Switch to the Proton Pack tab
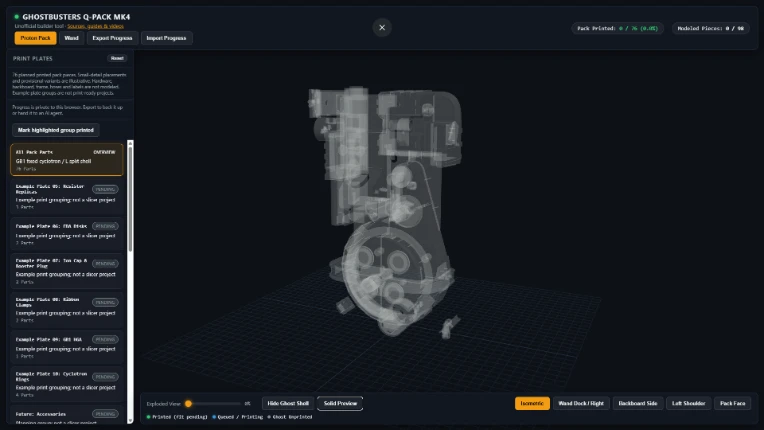The width and height of the screenshot is (764, 430). point(35,38)
